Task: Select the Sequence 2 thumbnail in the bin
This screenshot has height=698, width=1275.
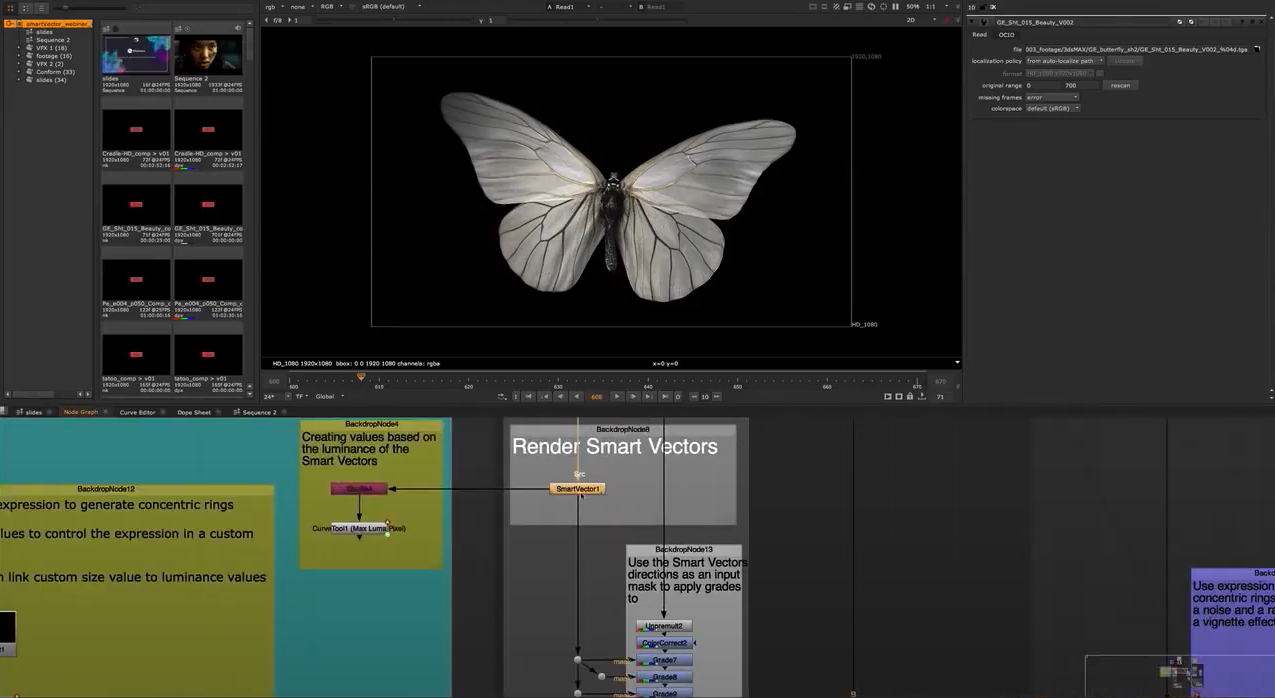Action: [208, 57]
